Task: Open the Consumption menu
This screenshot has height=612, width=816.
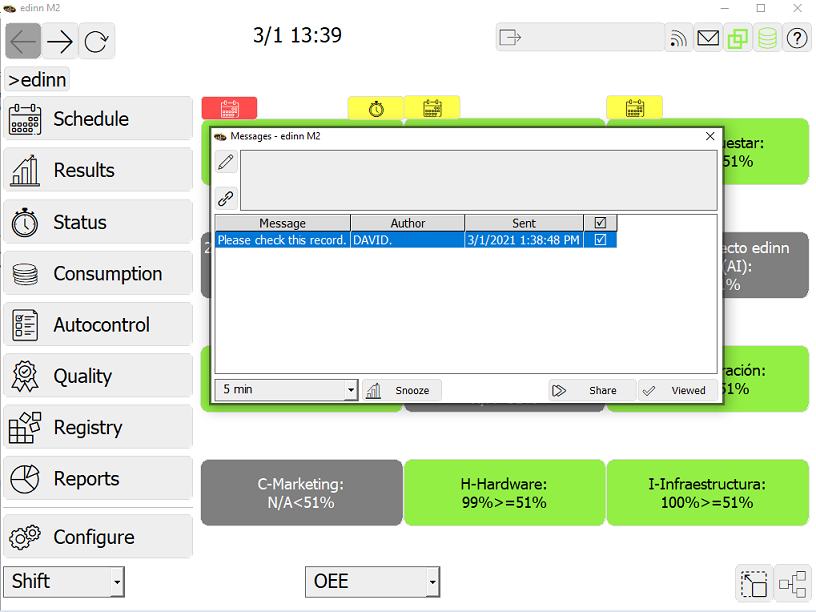Action: point(98,274)
